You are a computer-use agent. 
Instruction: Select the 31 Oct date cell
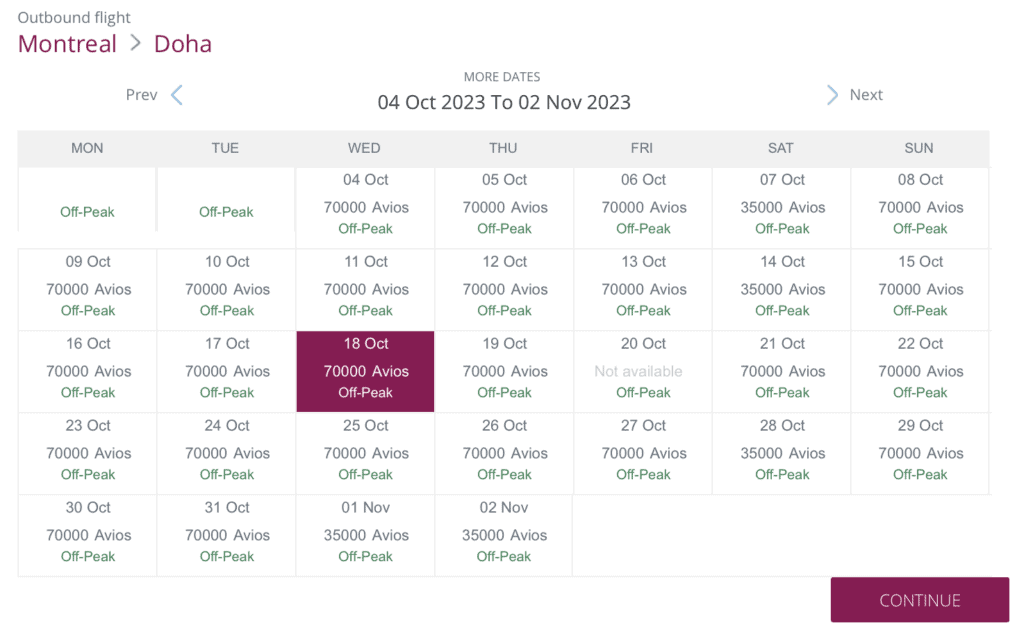point(227,535)
